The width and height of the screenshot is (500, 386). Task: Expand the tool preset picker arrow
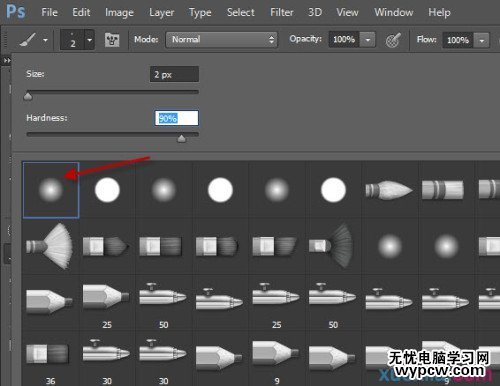coord(45,40)
